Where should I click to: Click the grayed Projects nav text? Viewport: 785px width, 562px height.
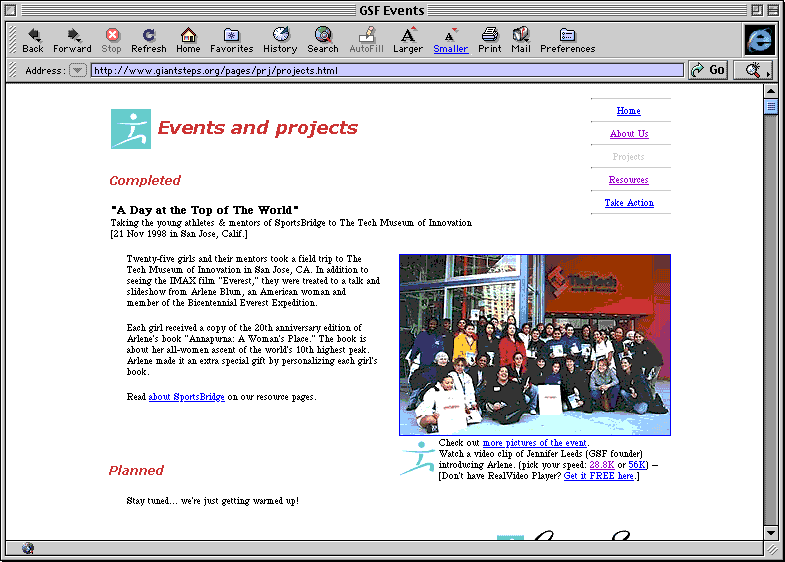(x=628, y=157)
